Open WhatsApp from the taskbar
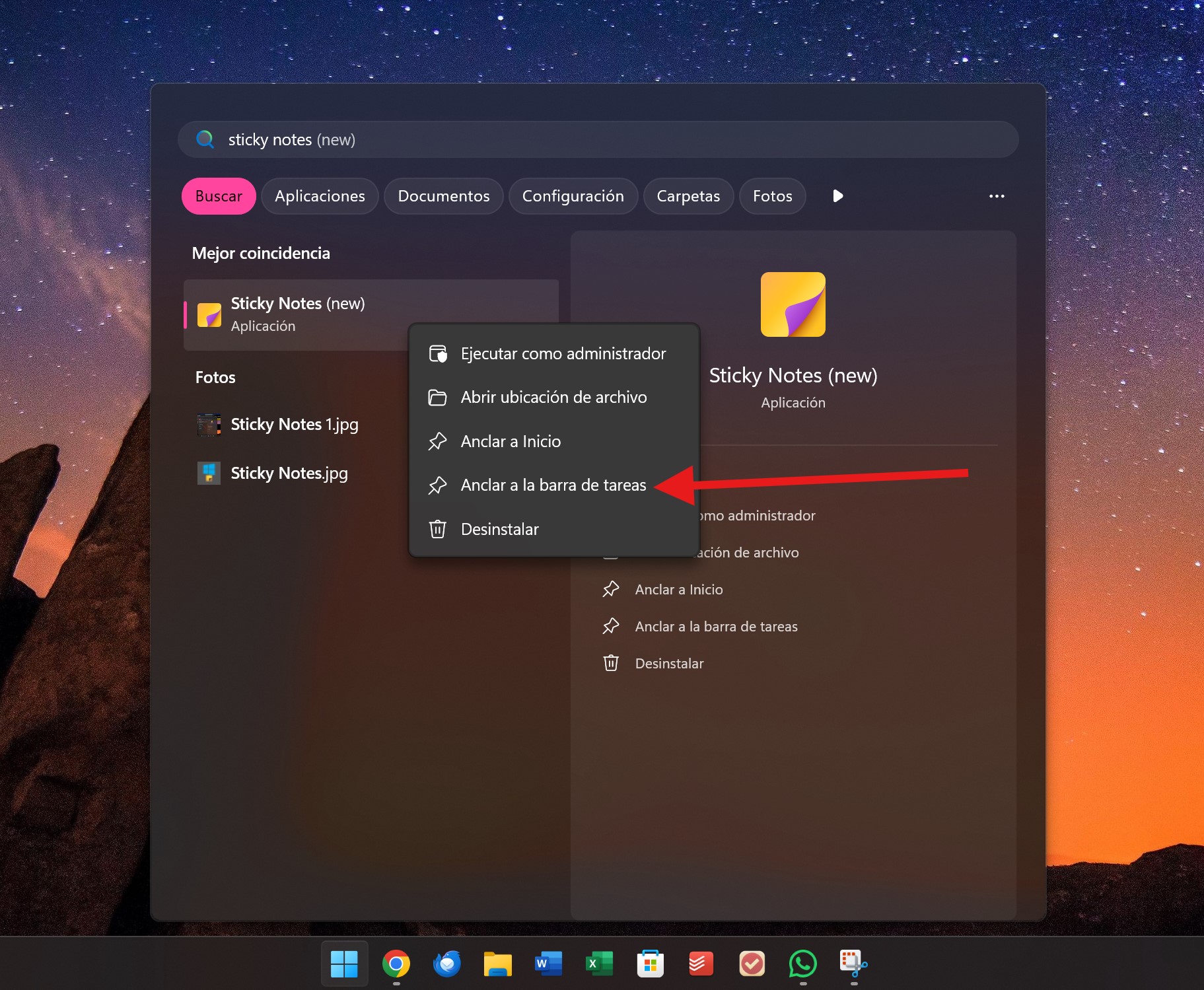The width and height of the screenshot is (1204, 990). pyautogui.click(x=802, y=964)
